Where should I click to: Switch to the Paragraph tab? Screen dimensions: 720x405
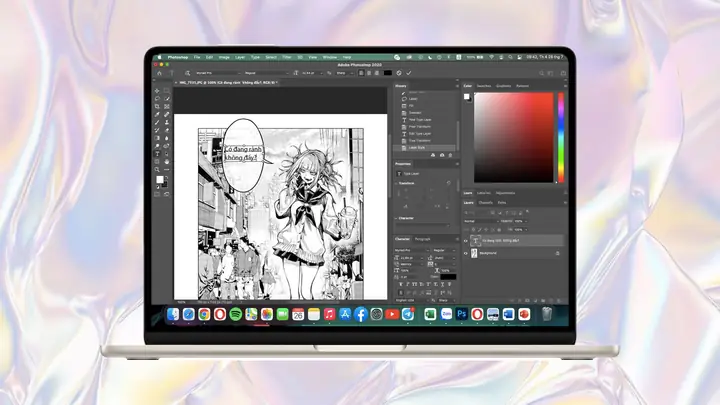click(422, 239)
